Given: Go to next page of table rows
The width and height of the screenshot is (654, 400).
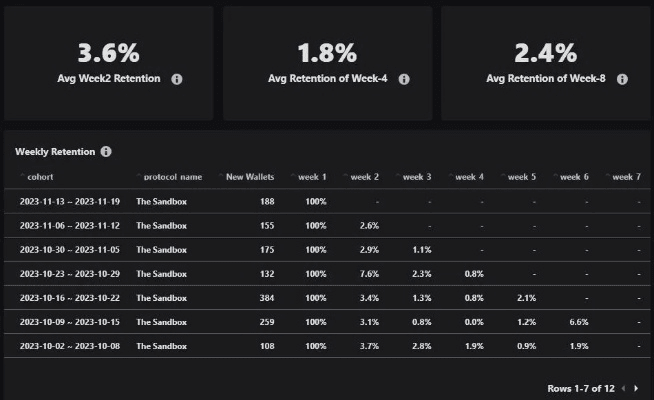Looking at the screenshot, I should tap(636, 387).
